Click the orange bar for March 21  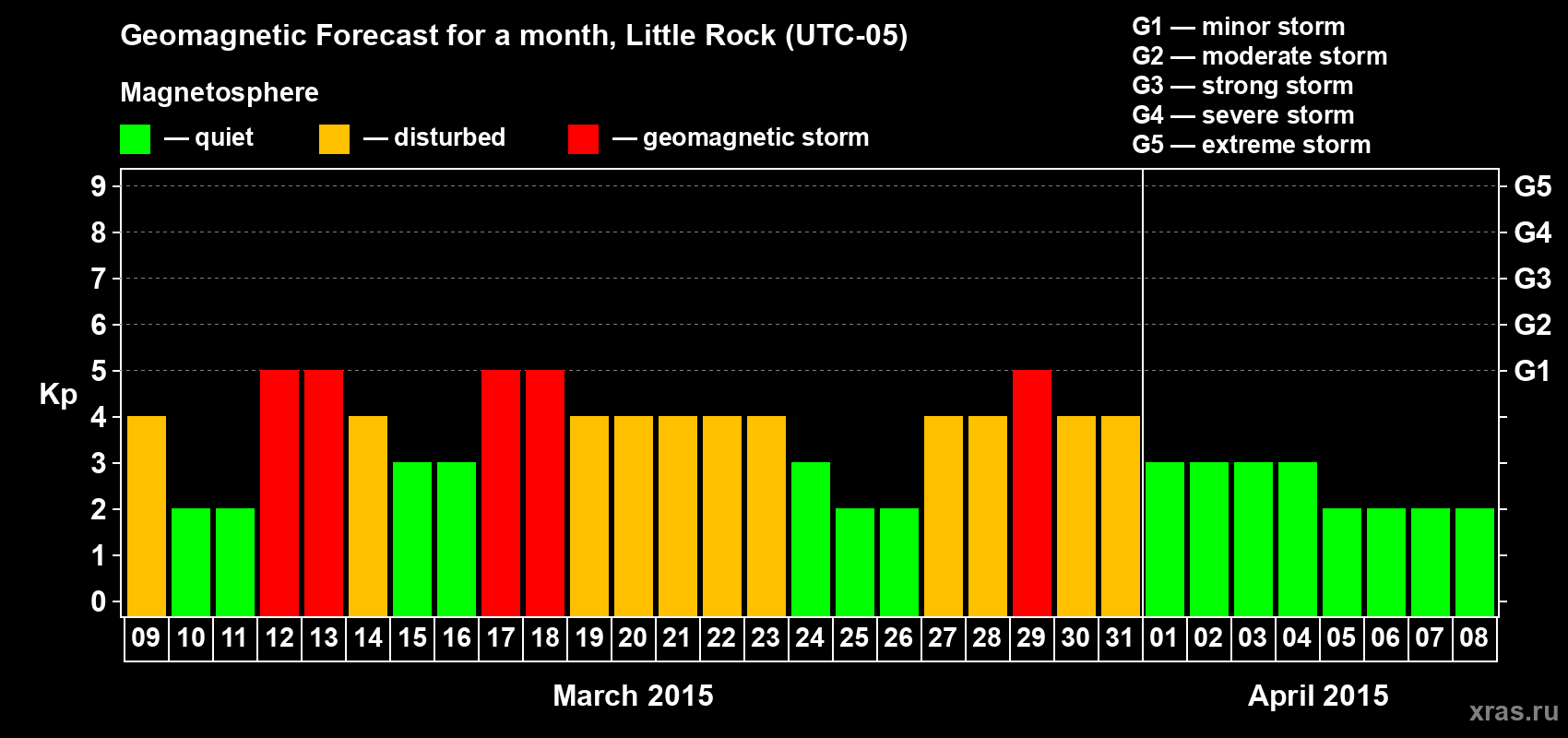(x=678, y=517)
